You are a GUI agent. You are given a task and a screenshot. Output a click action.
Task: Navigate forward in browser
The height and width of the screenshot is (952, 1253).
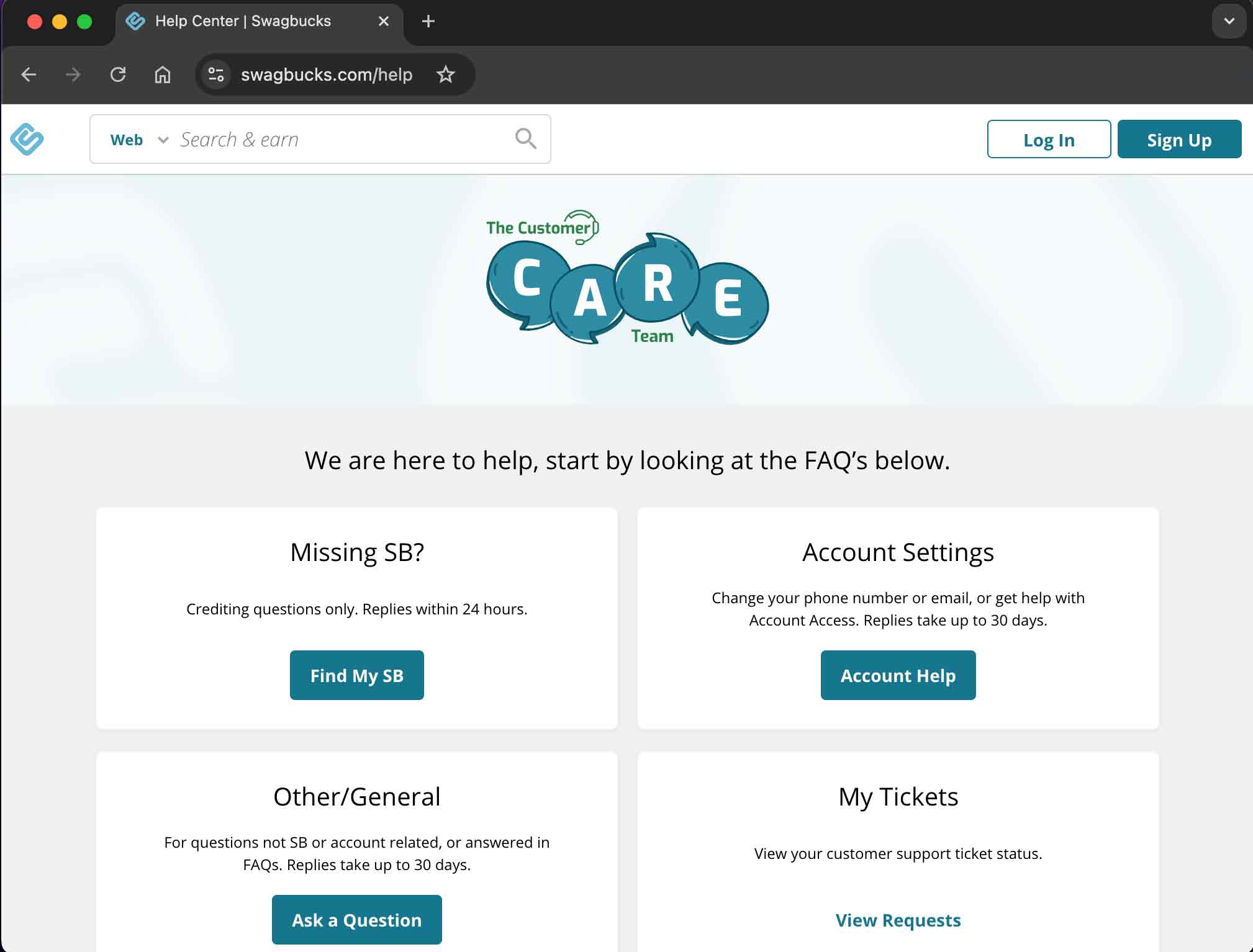point(73,74)
